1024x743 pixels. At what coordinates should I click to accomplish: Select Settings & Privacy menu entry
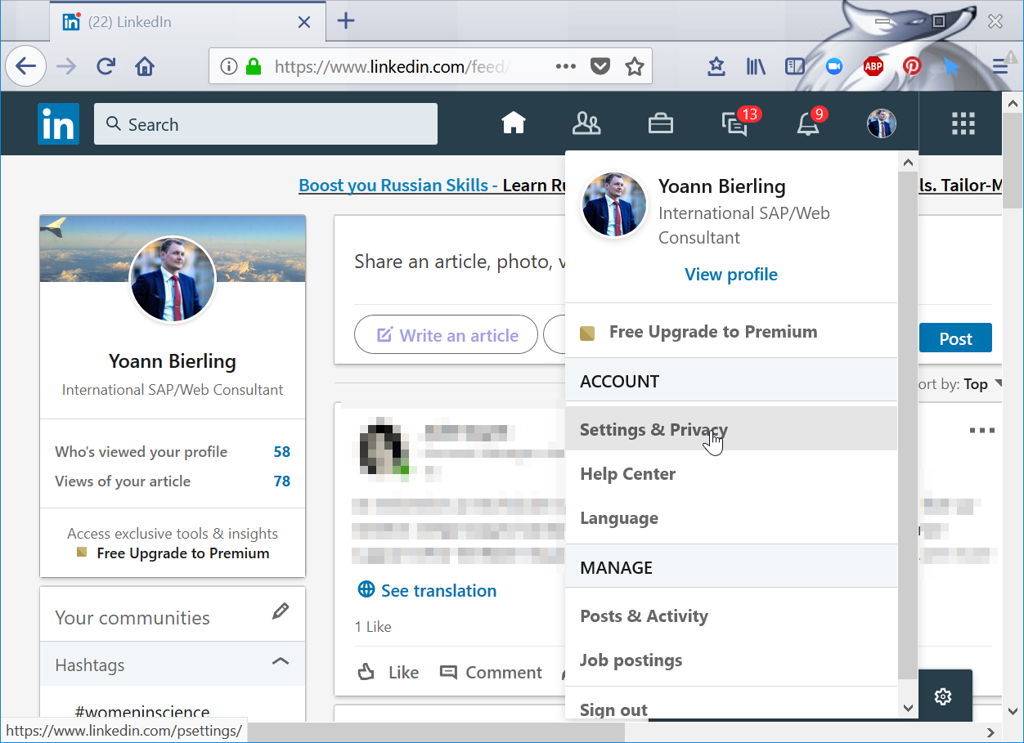[x=653, y=429]
